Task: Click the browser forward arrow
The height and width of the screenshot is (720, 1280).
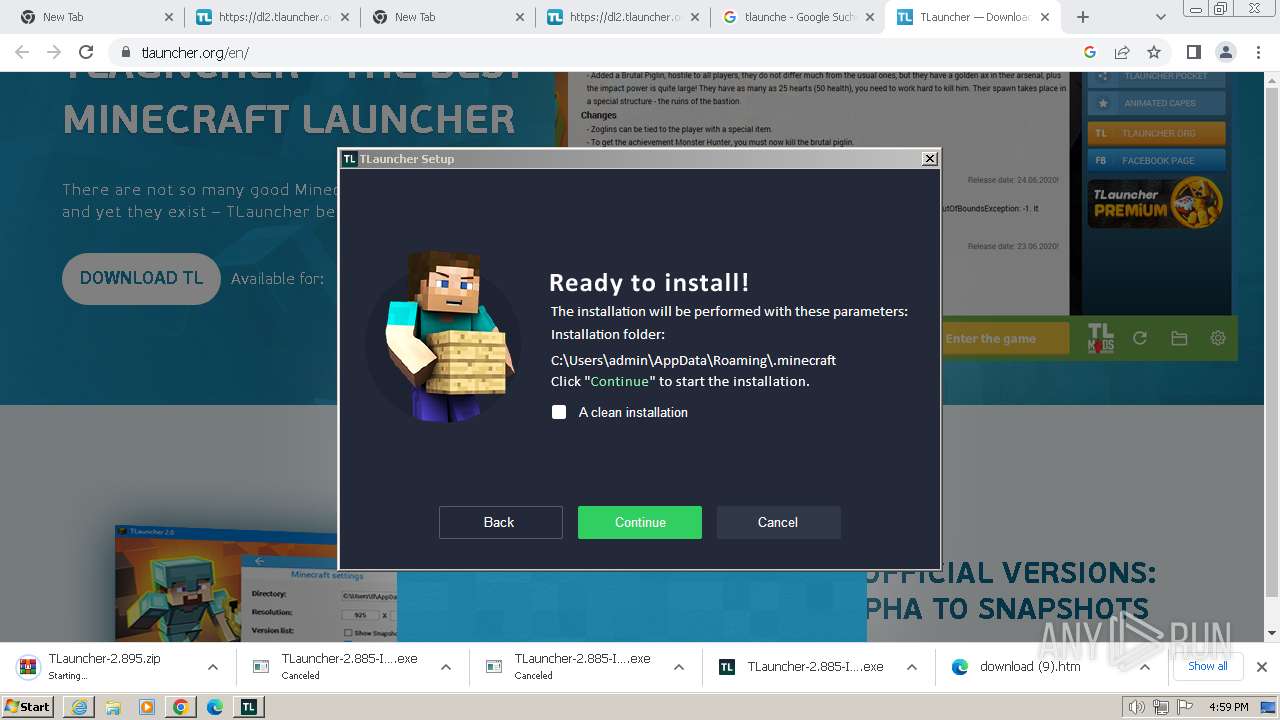Action: (x=54, y=53)
